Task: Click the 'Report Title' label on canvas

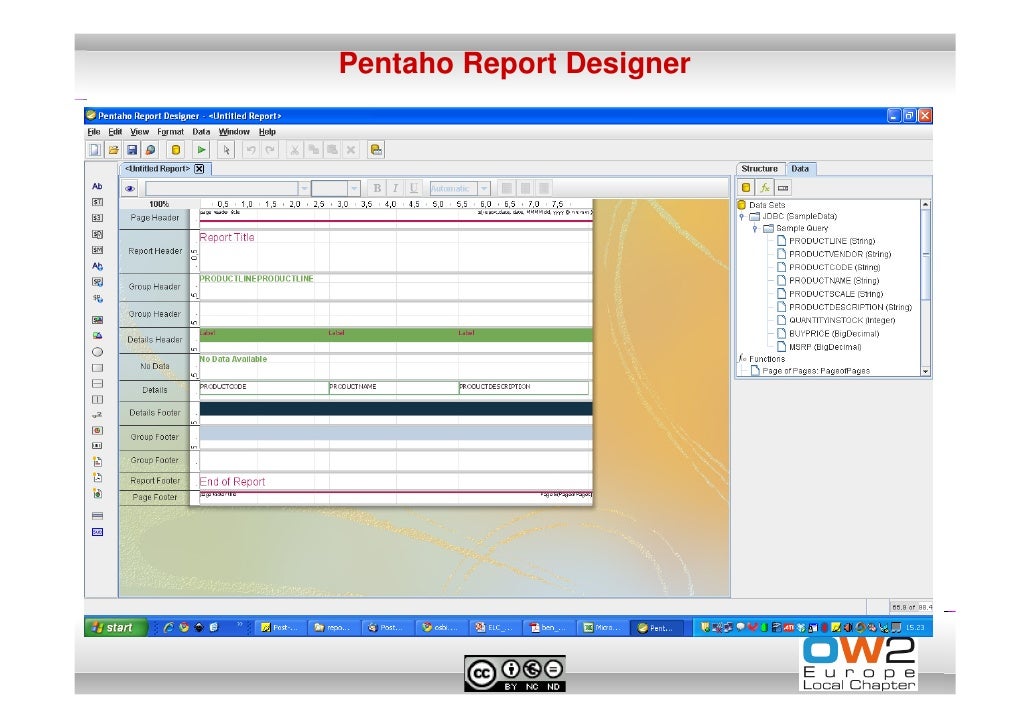Action: (227, 237)
